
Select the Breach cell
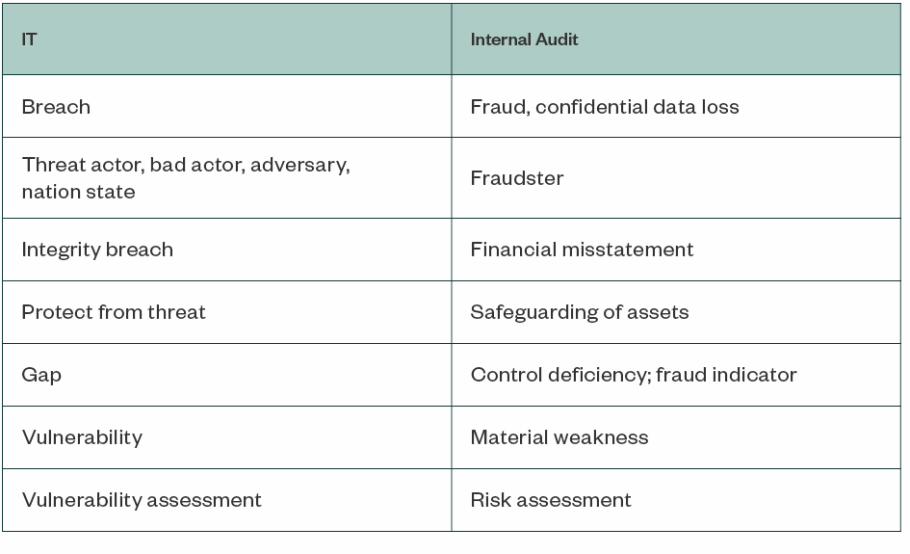[x=57, y=107]
